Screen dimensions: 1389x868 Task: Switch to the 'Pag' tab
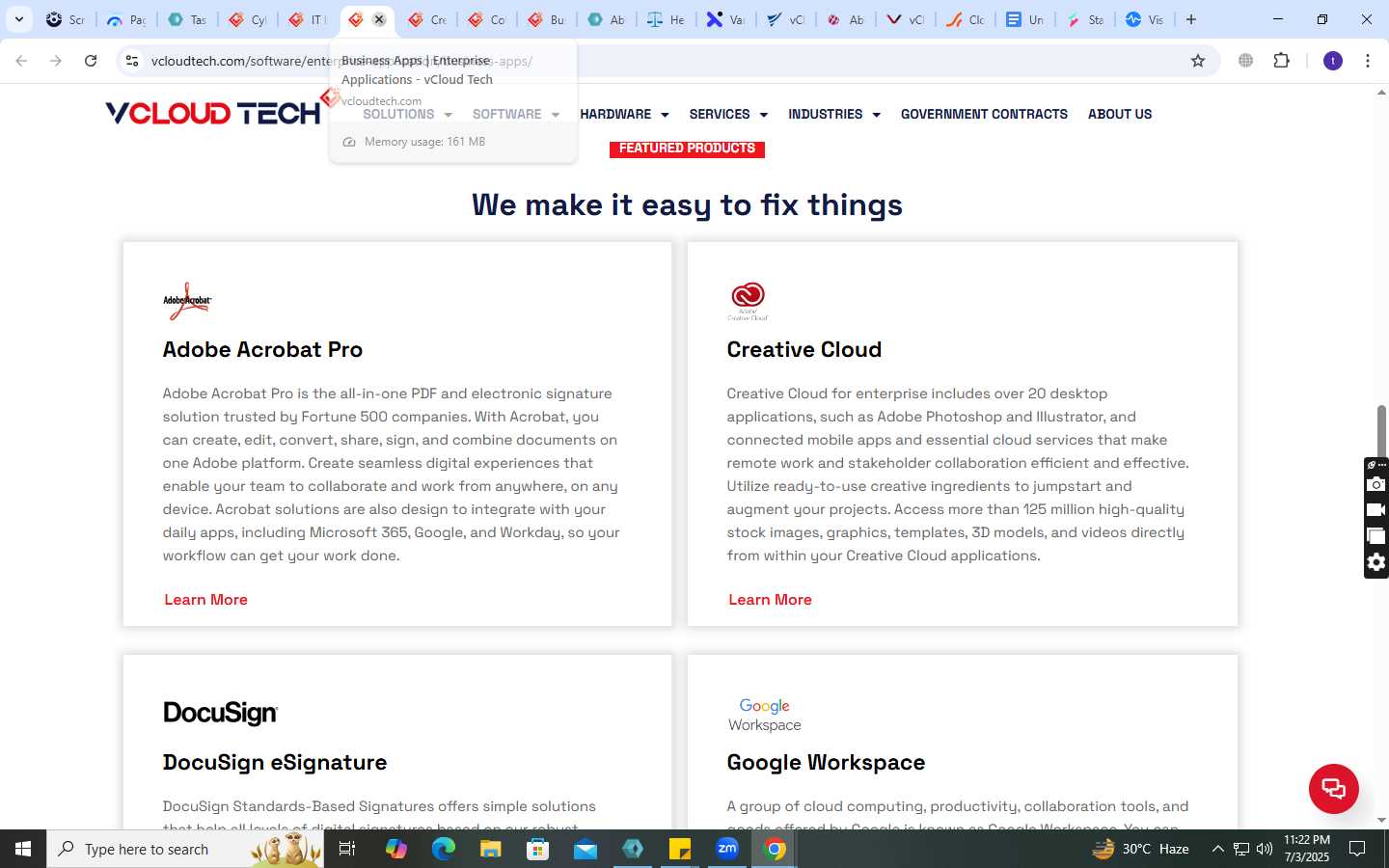126,19
